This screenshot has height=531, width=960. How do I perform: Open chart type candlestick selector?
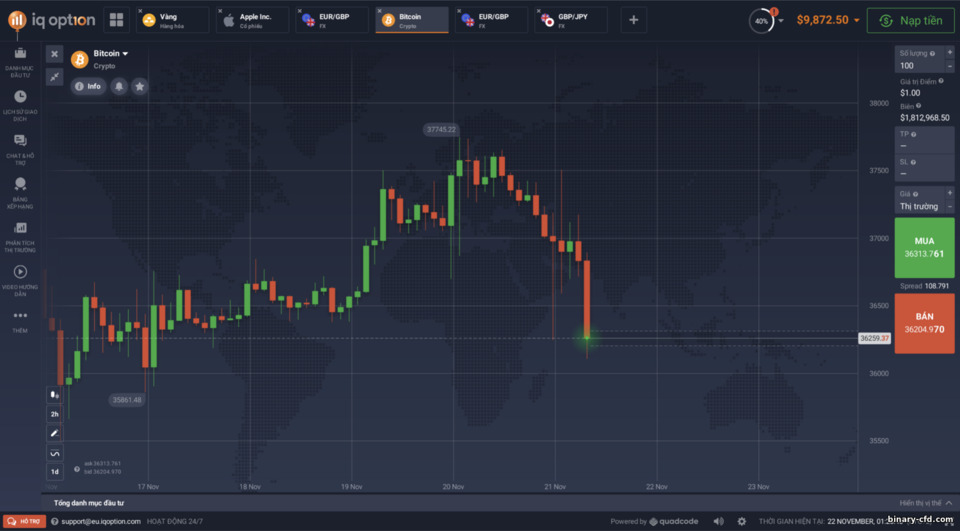54,395
